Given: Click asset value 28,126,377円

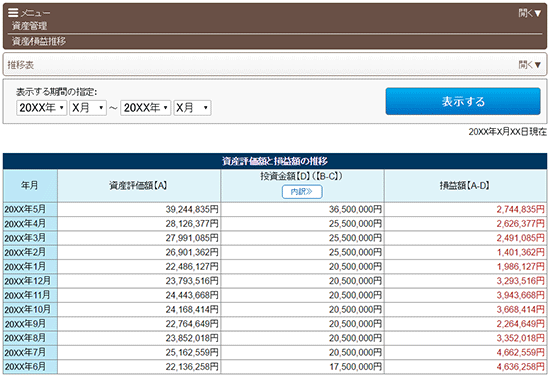Looking at the screenshot, I should click(x=192, y=224).
